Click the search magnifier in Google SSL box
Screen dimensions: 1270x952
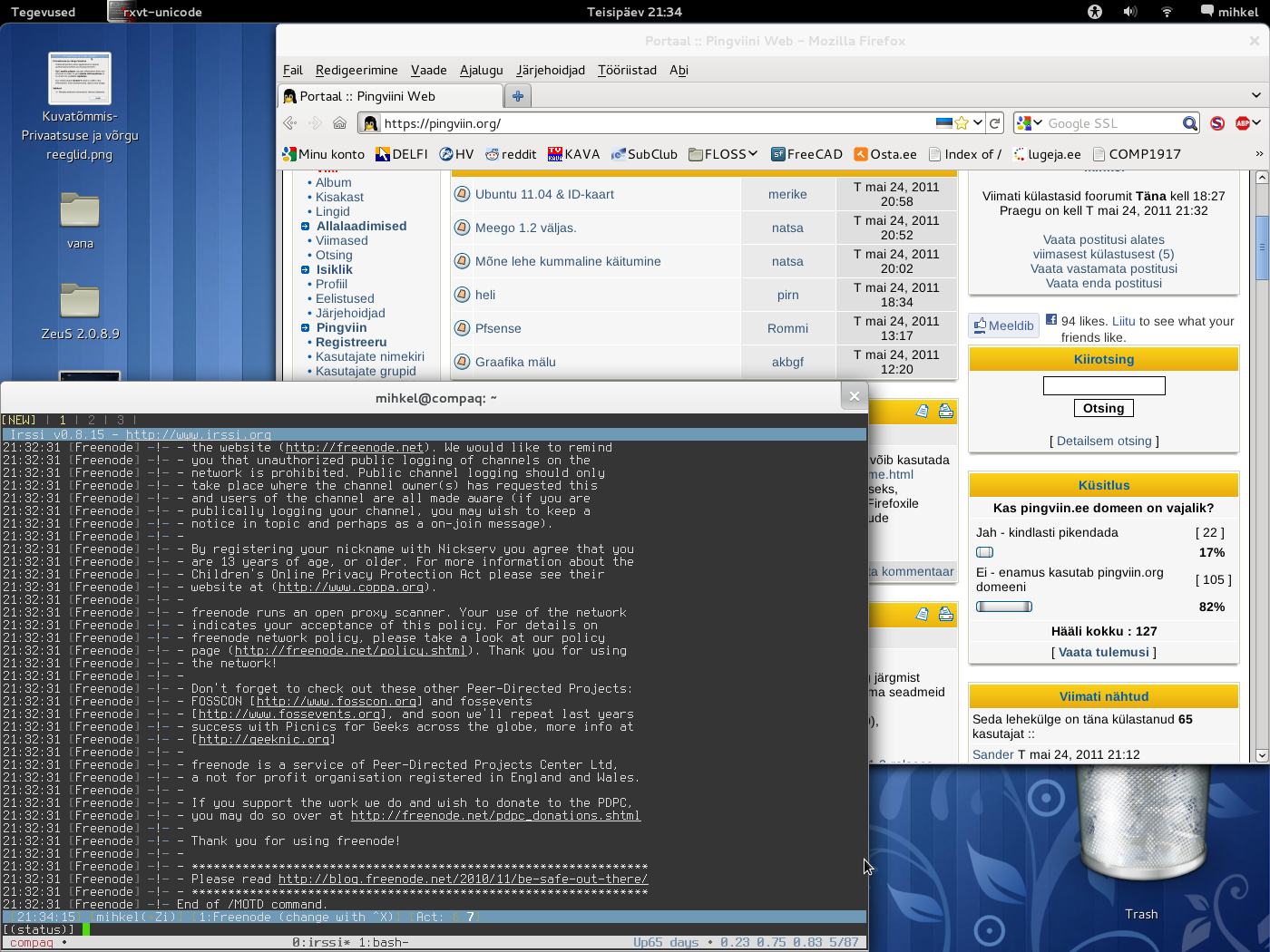(1190, 123)
